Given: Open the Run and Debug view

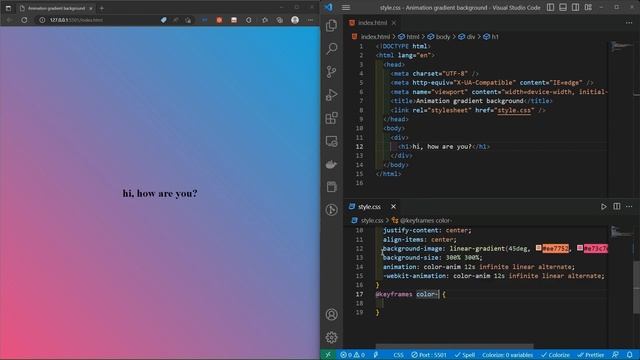Looking at the screenshot, I should click(x=331, y=95).
